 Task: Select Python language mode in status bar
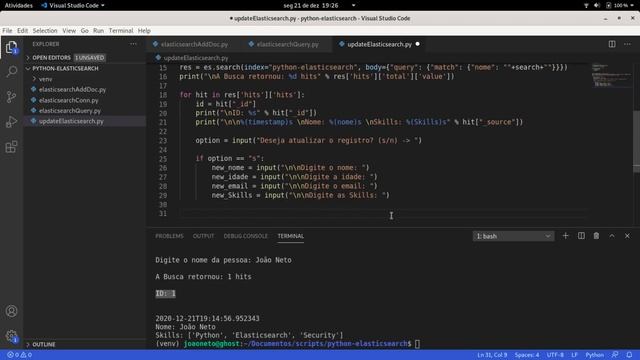pos(595,355)
